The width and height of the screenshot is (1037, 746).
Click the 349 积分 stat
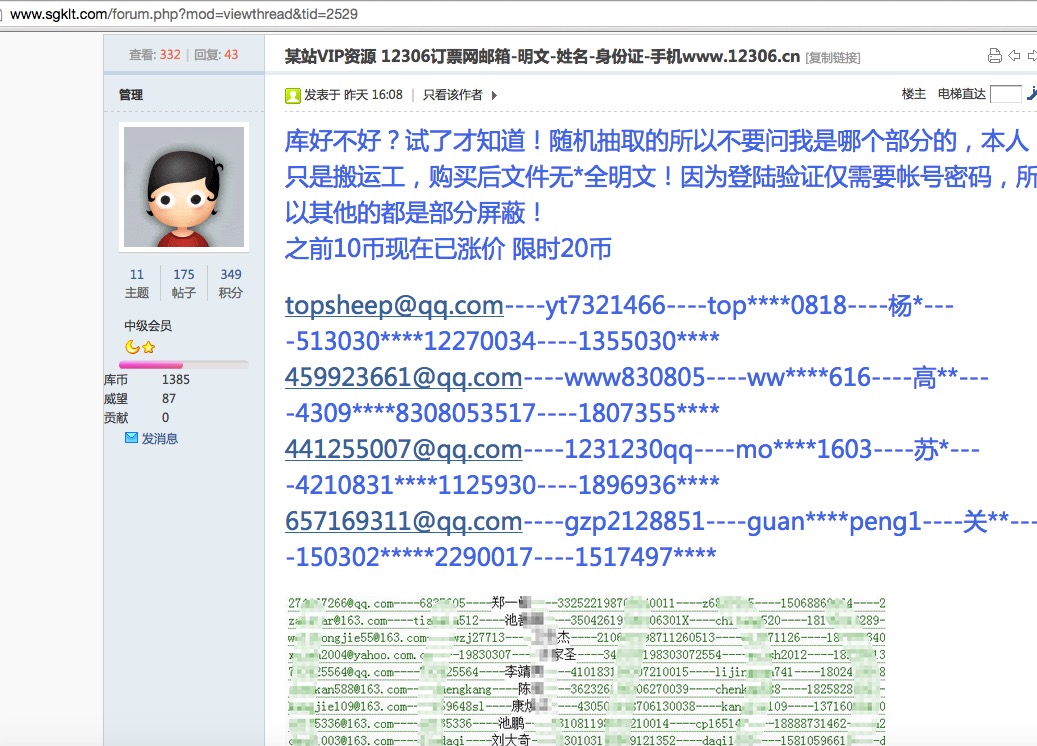(x=231, y=283)
